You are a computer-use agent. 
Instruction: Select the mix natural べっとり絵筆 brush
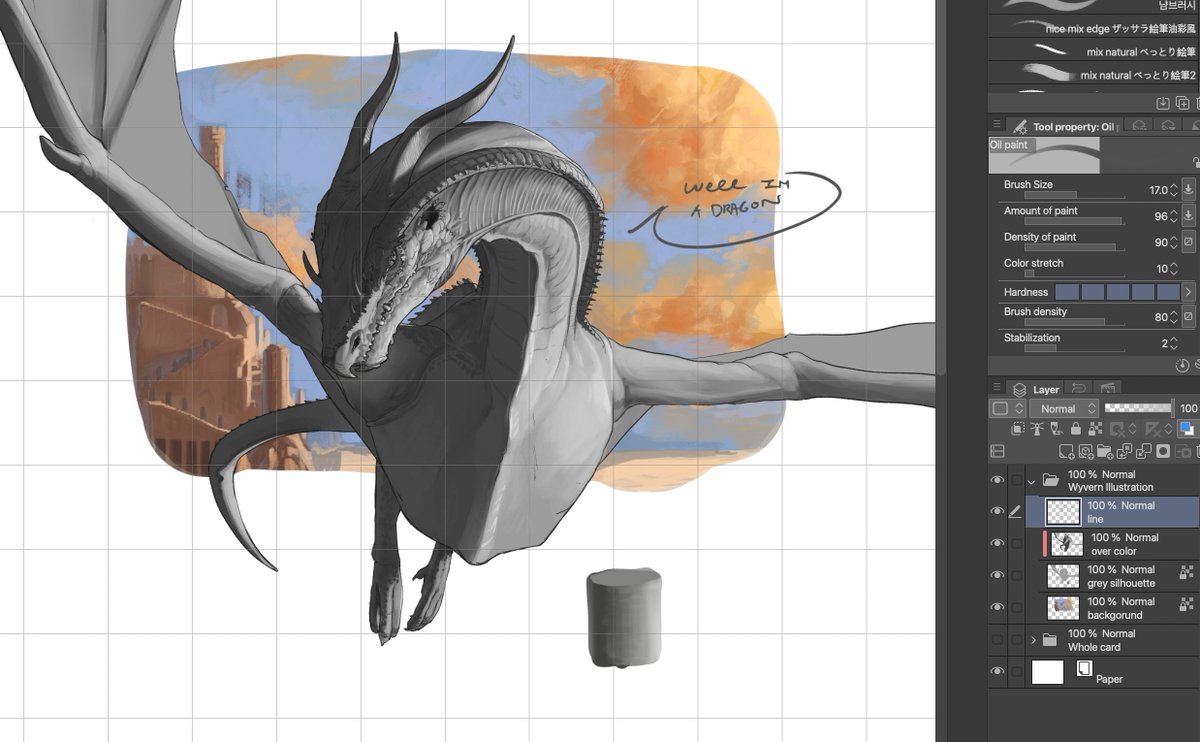pos(1092,51)
